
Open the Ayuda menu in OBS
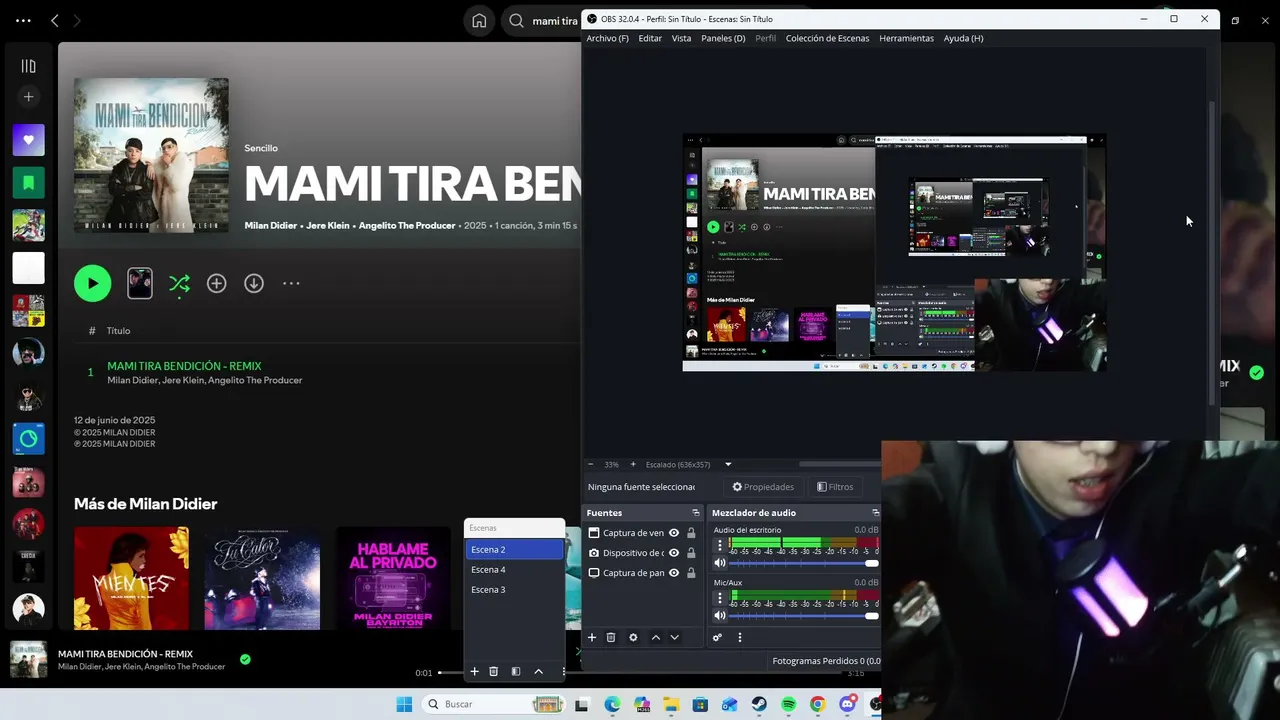coord(963,38)
